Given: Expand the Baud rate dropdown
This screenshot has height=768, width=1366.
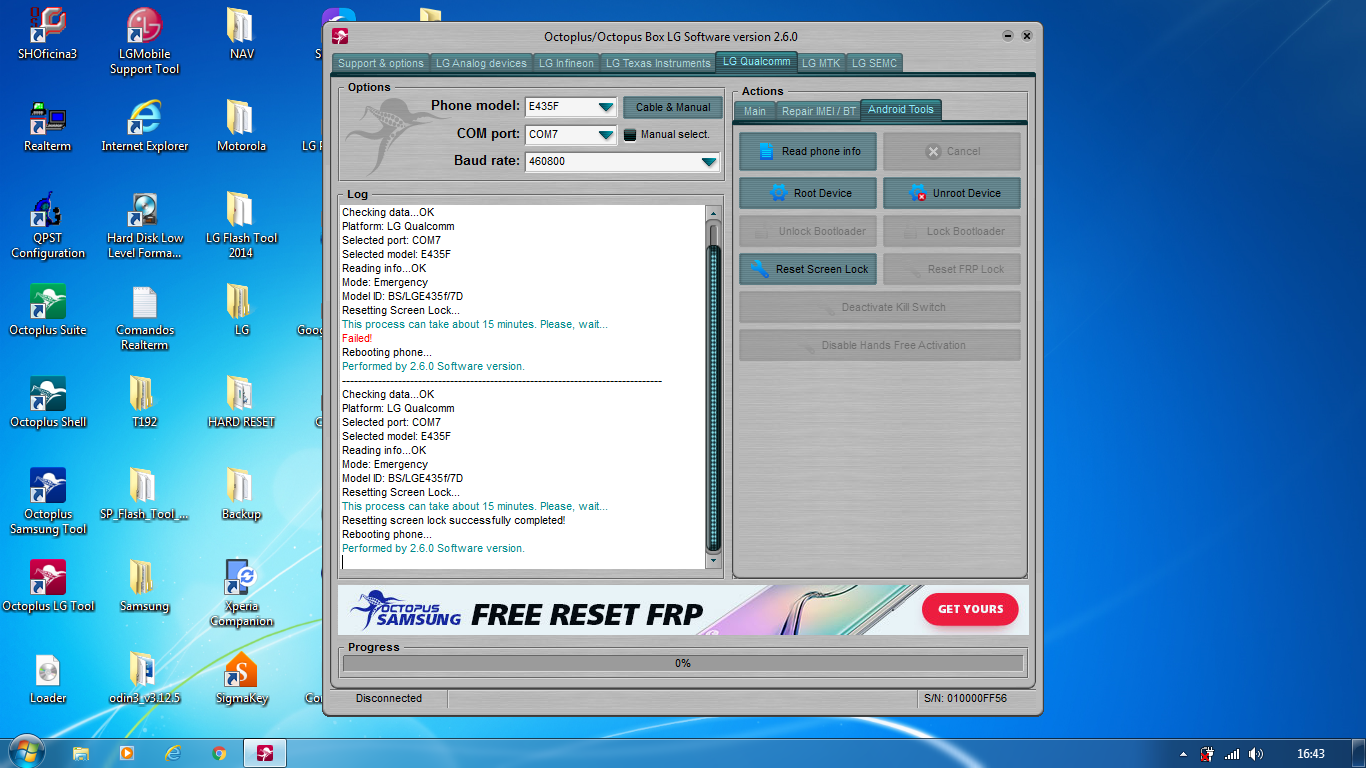Looking at the screenshot, I should click(x=709, y=161).
